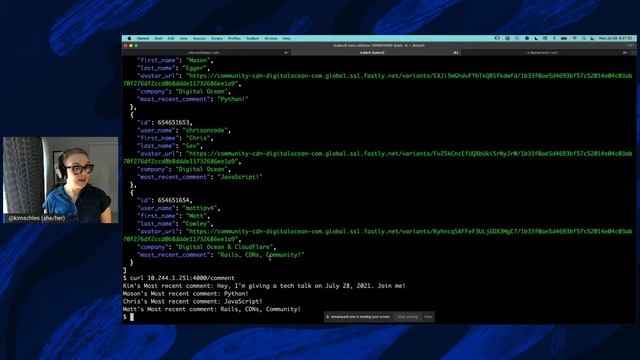Click the id value 654651654
The width and height of the screenshot is (640, 360).
click(x=174, y=200)
